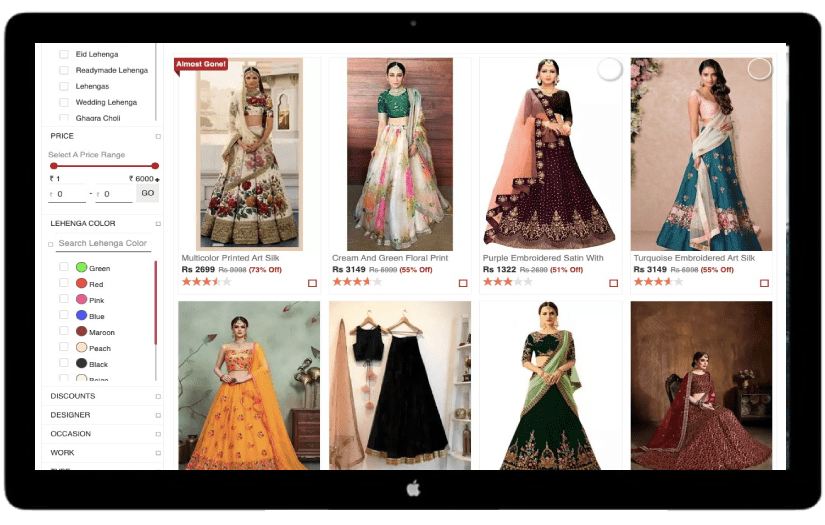
Task: Click the Rs 1322 price text
Action: click(x=499, y=269)
